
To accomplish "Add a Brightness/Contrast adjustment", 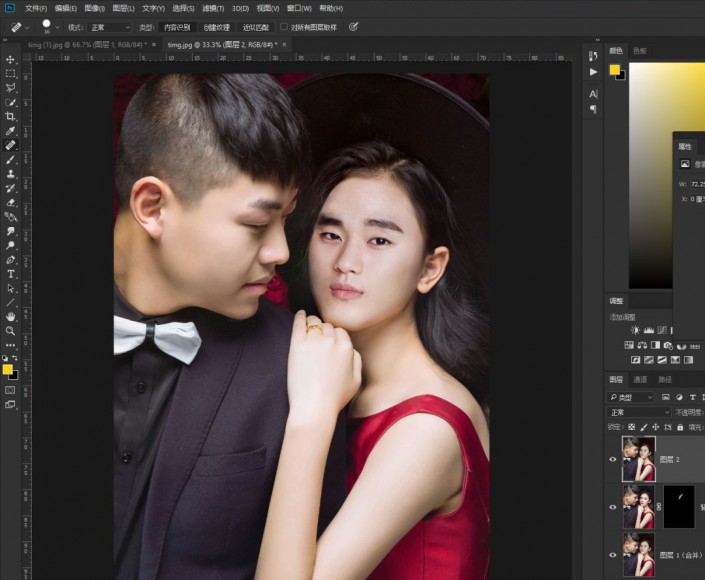I will tap(635, 329).
